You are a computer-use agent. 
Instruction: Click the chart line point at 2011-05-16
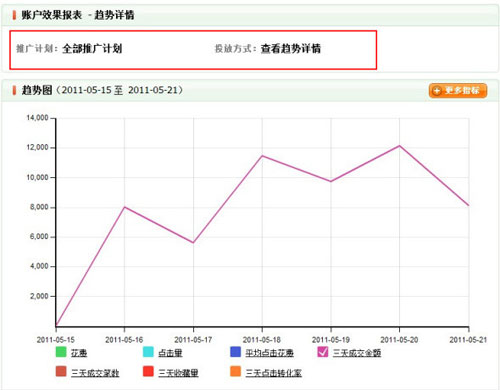[x=125, y=207]
